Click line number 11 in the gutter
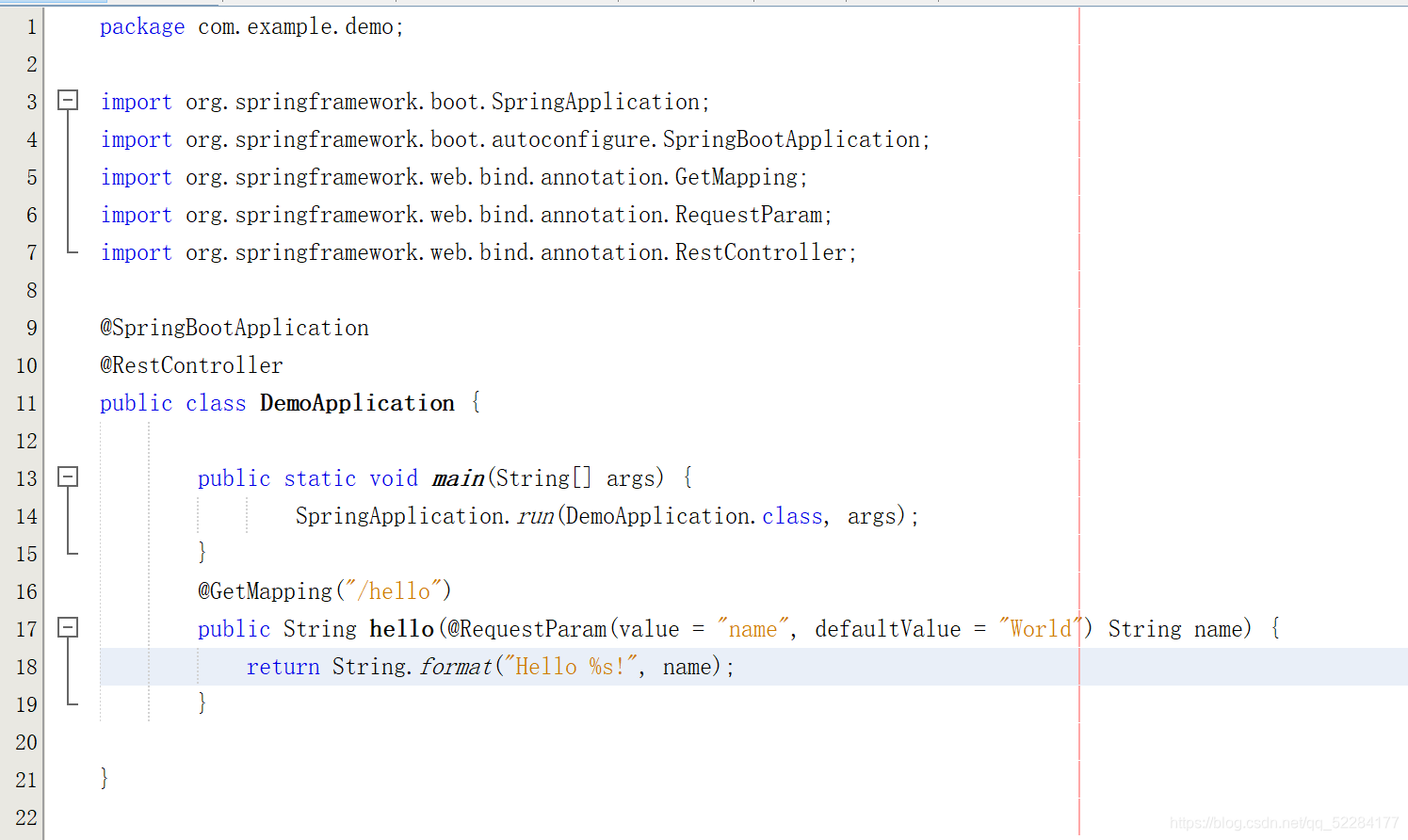This screenshot has height=840, width=1408. [x=26, y=403]
